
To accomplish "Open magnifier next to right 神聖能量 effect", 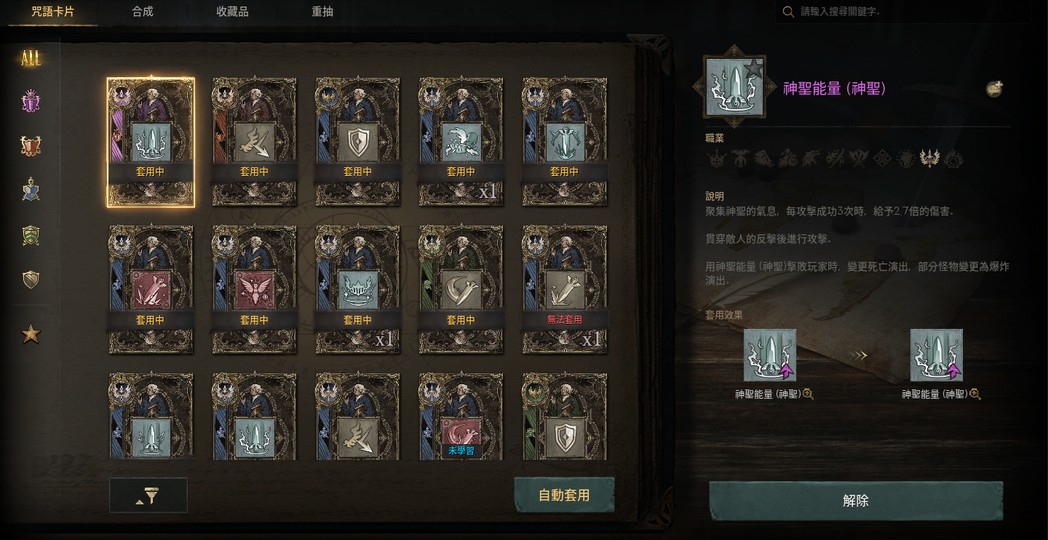I will 975,394.
